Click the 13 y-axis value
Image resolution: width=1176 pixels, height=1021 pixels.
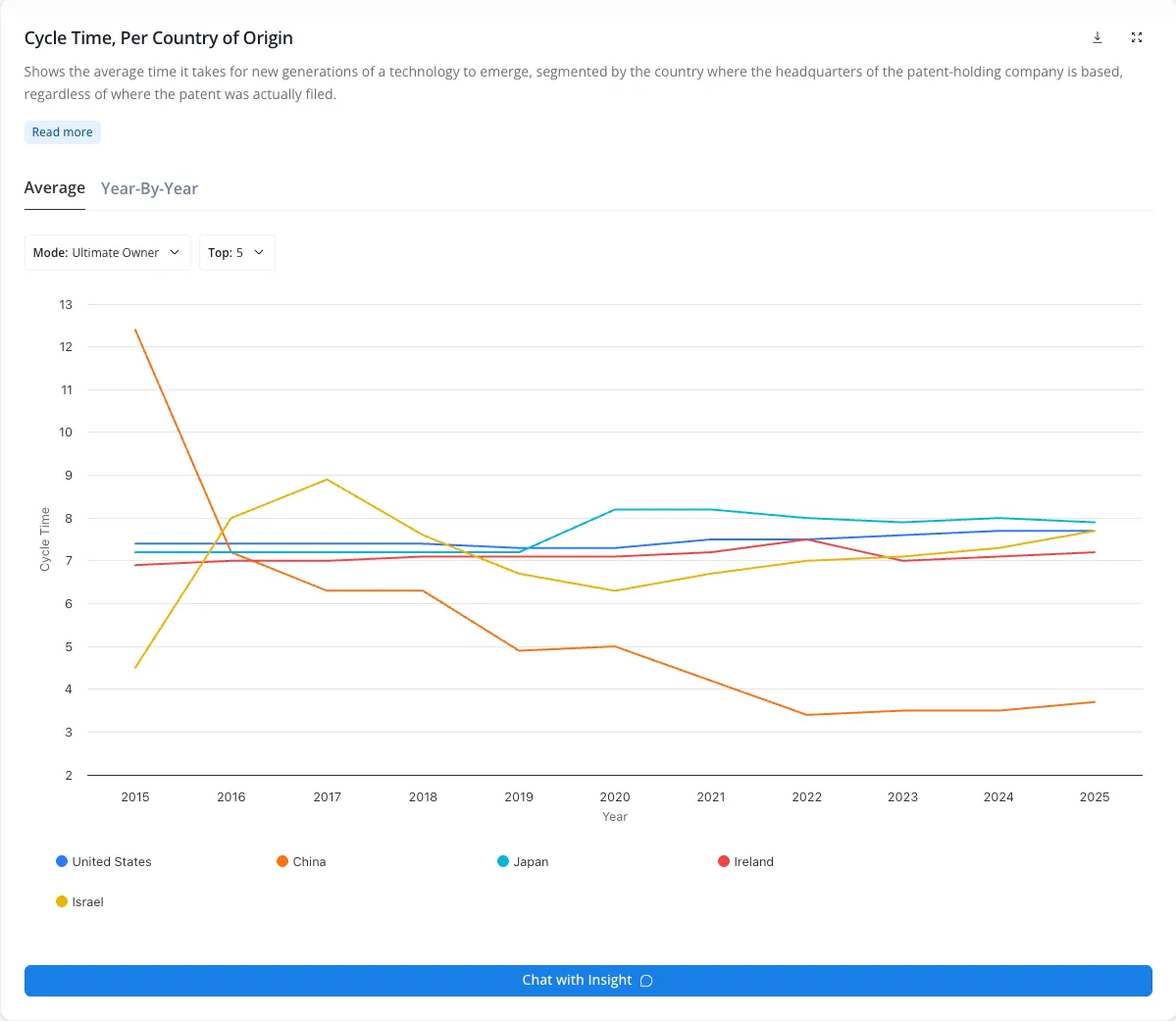pos(66,305)
